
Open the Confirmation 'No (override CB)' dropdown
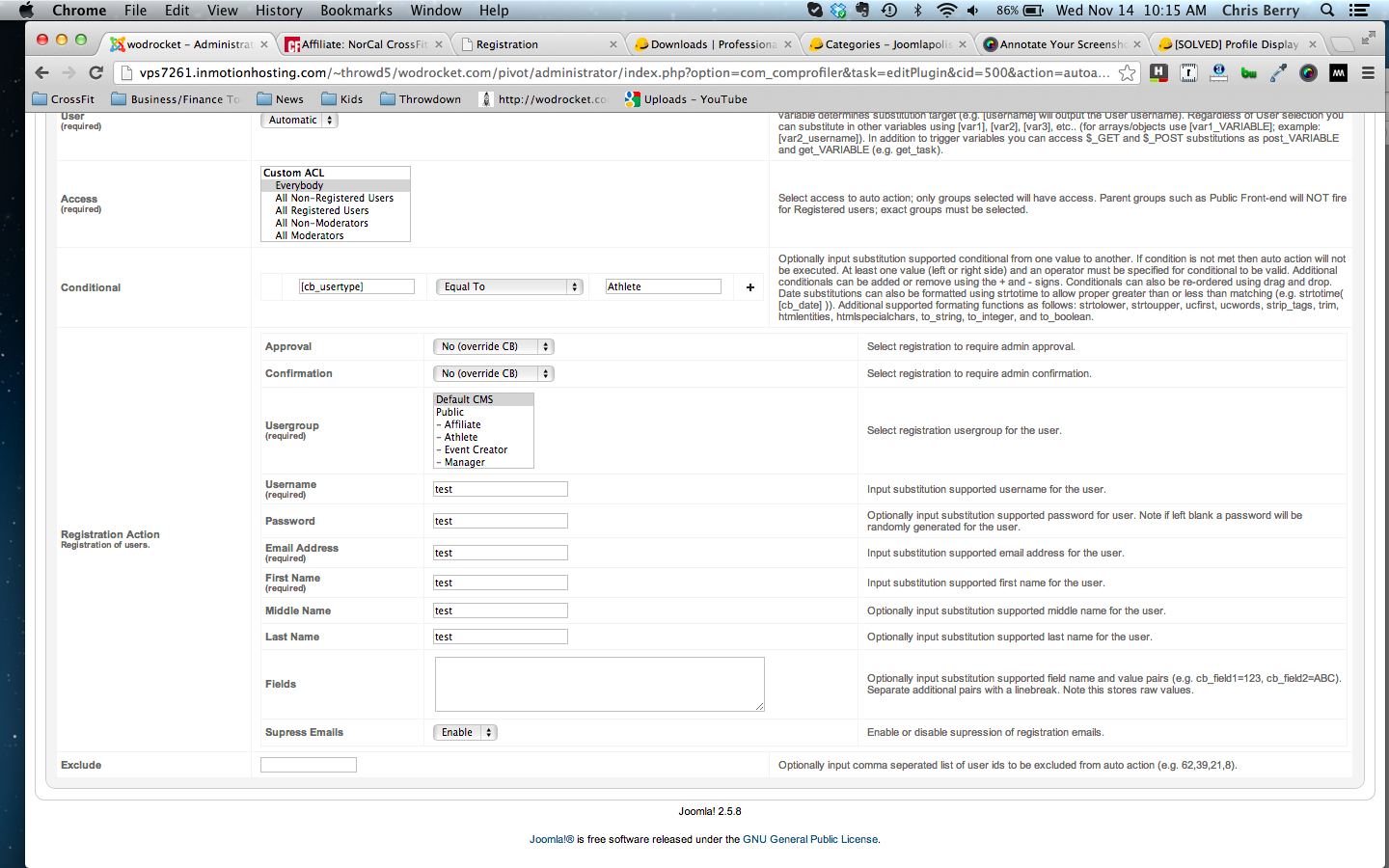tap(494, 373)
